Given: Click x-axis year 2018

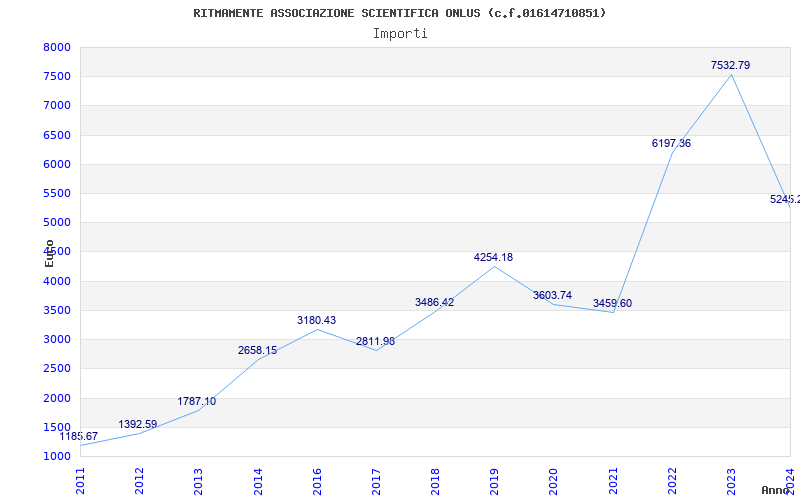Looking at the screenshot, I should 435,481.
